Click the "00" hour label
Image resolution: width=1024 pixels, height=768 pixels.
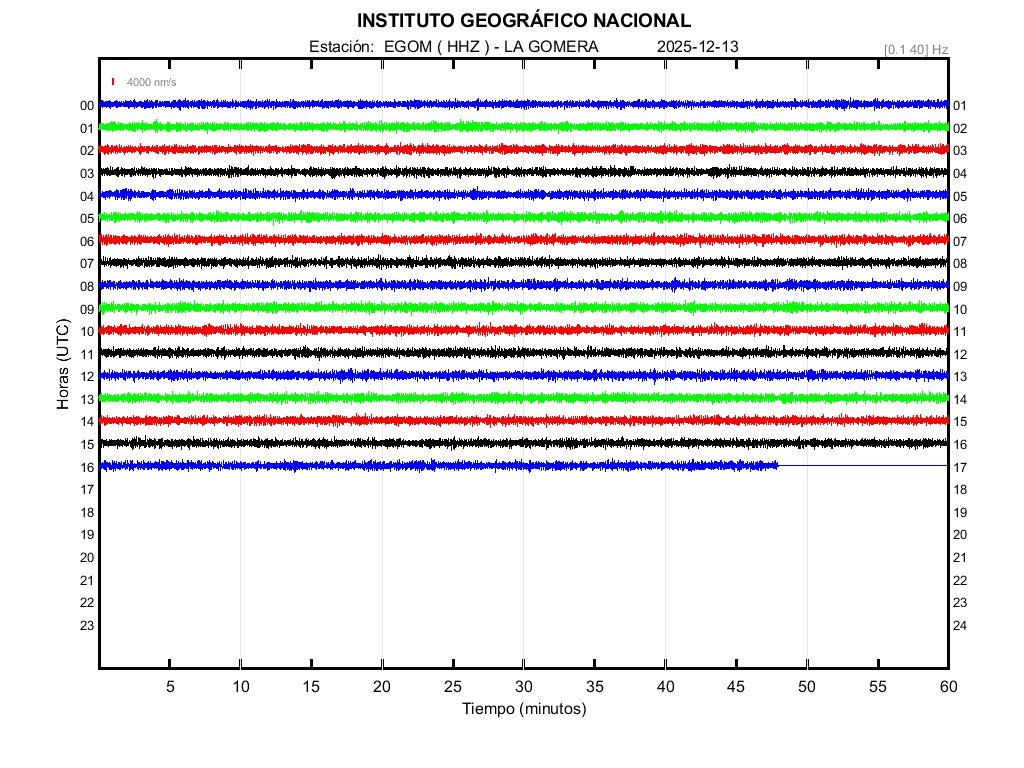[87, 106]
